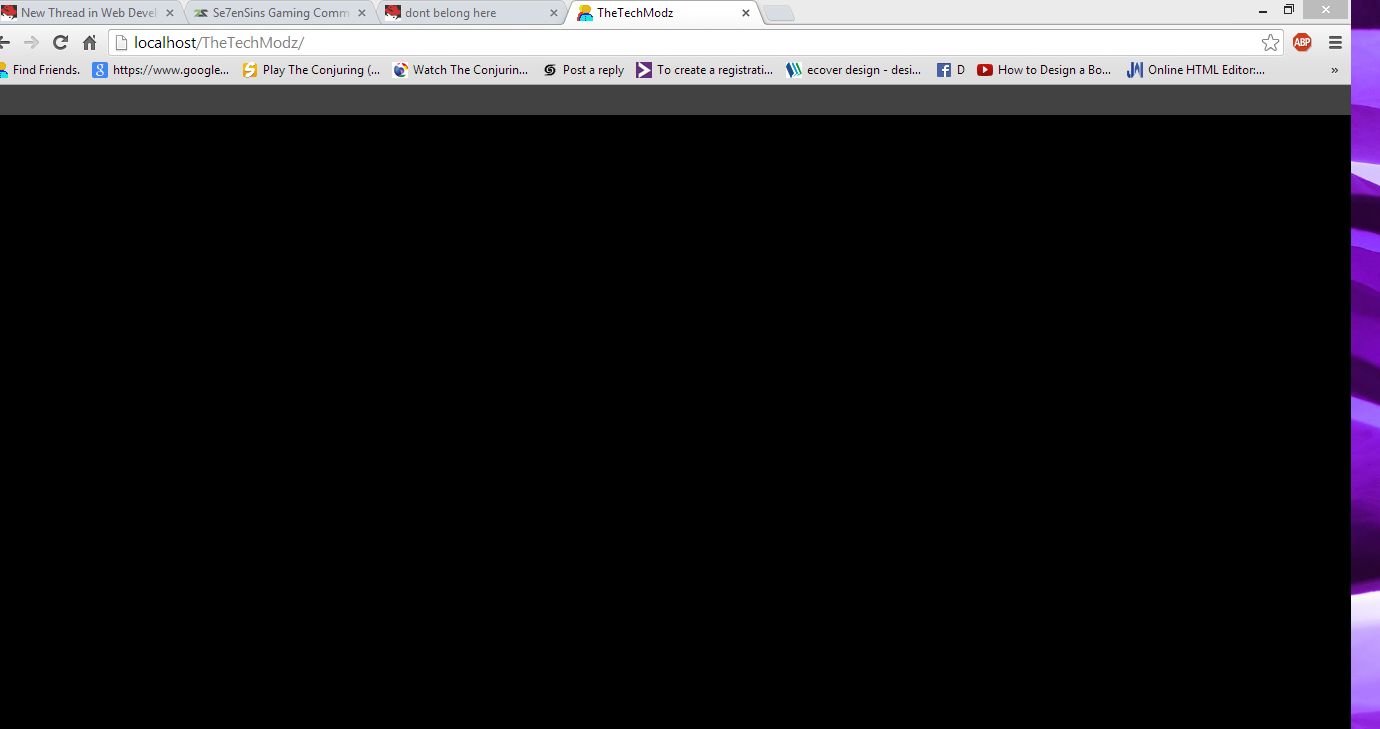
Task: Close the Chrome window
Action: coord(1327,9)
